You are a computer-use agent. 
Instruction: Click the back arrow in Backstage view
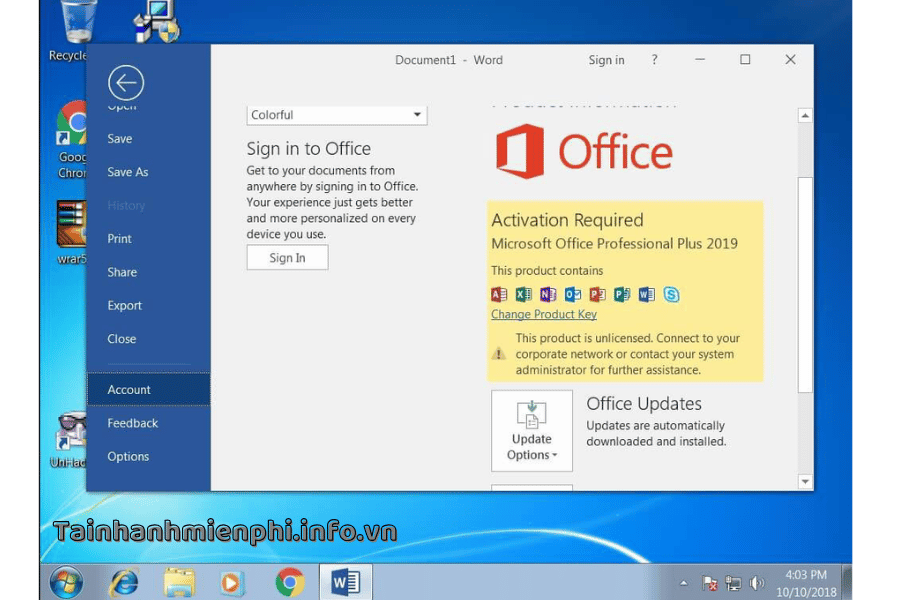click(x=126, y=83)
